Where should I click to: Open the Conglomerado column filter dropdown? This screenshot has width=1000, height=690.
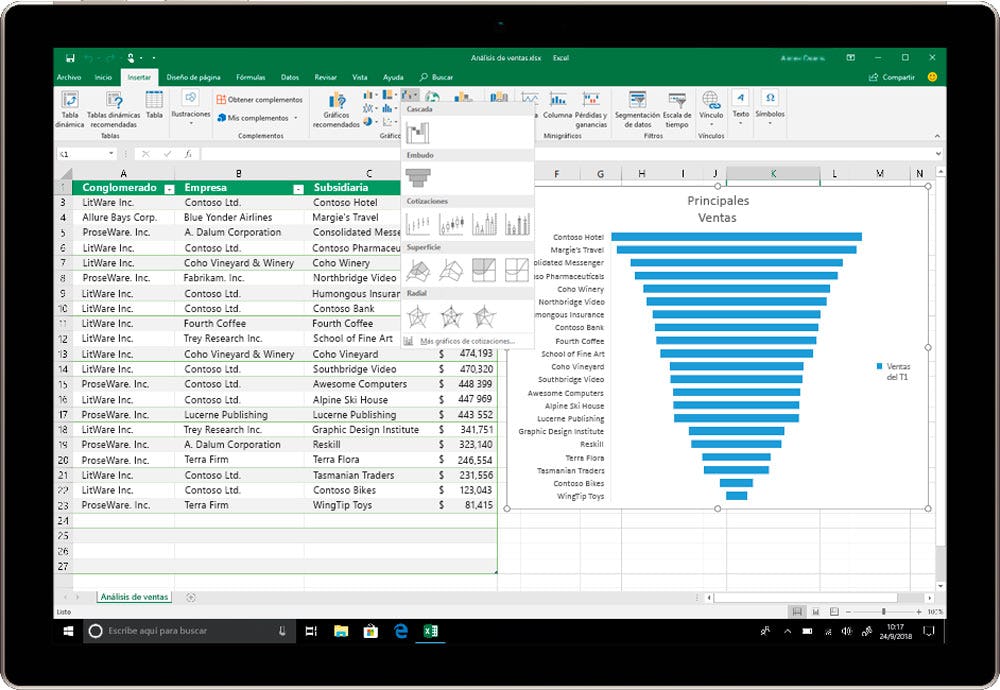[169, 188]
